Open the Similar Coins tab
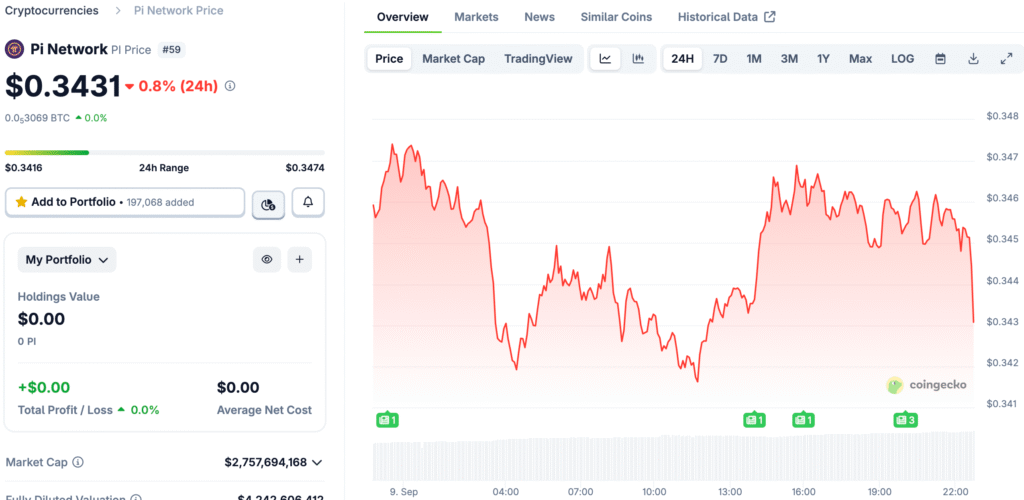Screen dimensions: 1024x500 click(x=616, y=17)
